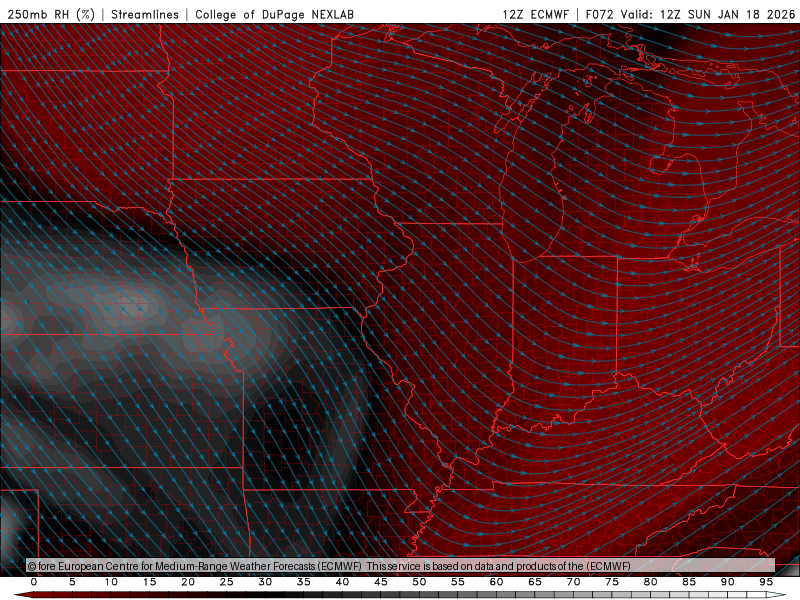Click the "95" colorbar scale label
The image size is (800, 600).
coord(766,582)
